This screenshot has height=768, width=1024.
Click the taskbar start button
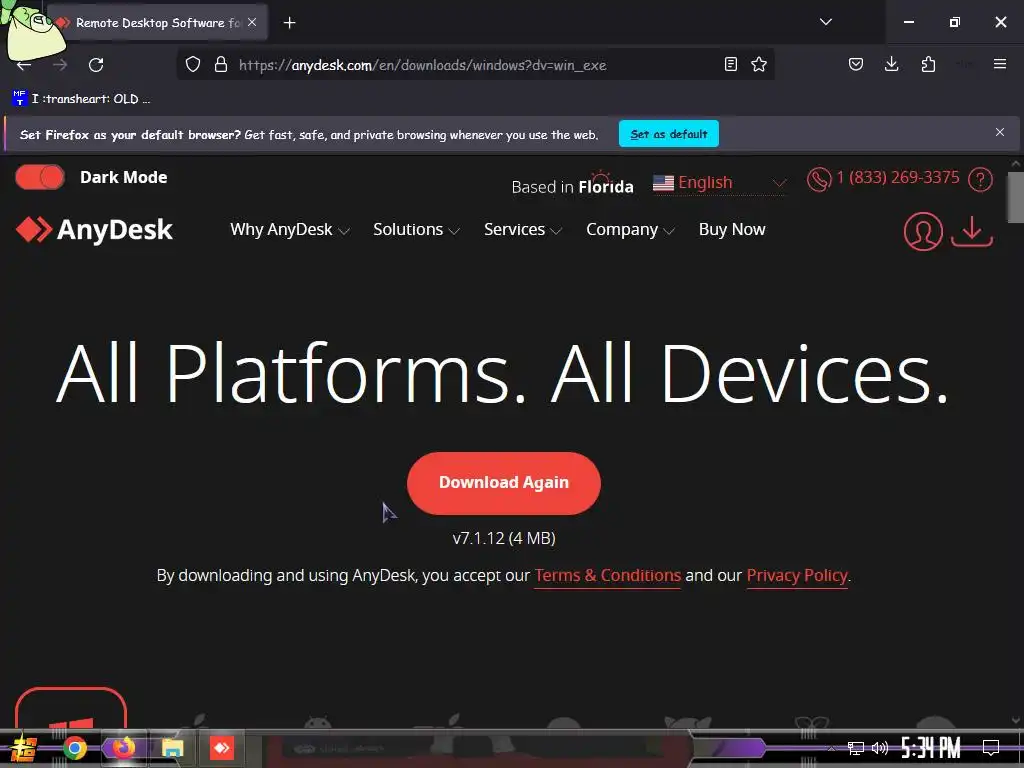[x=24, y=748]
